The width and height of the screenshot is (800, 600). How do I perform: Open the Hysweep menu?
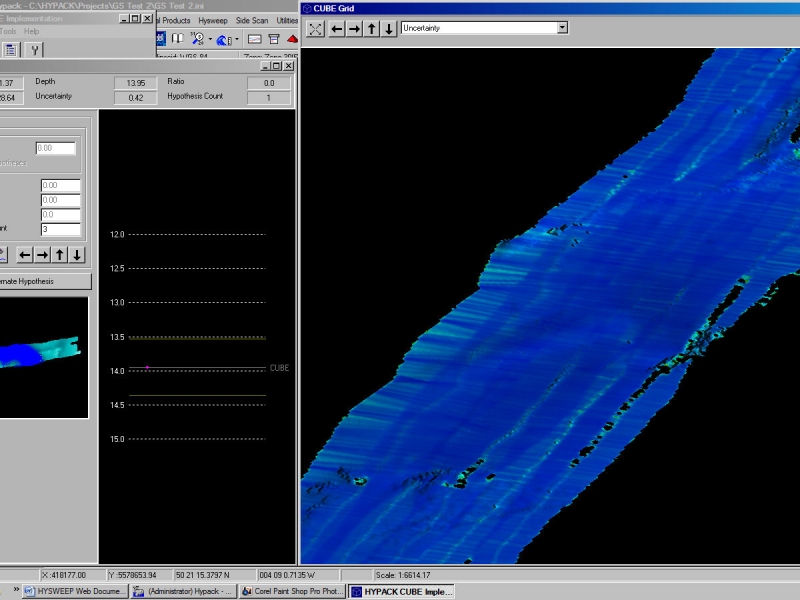(x=212, y=20)
